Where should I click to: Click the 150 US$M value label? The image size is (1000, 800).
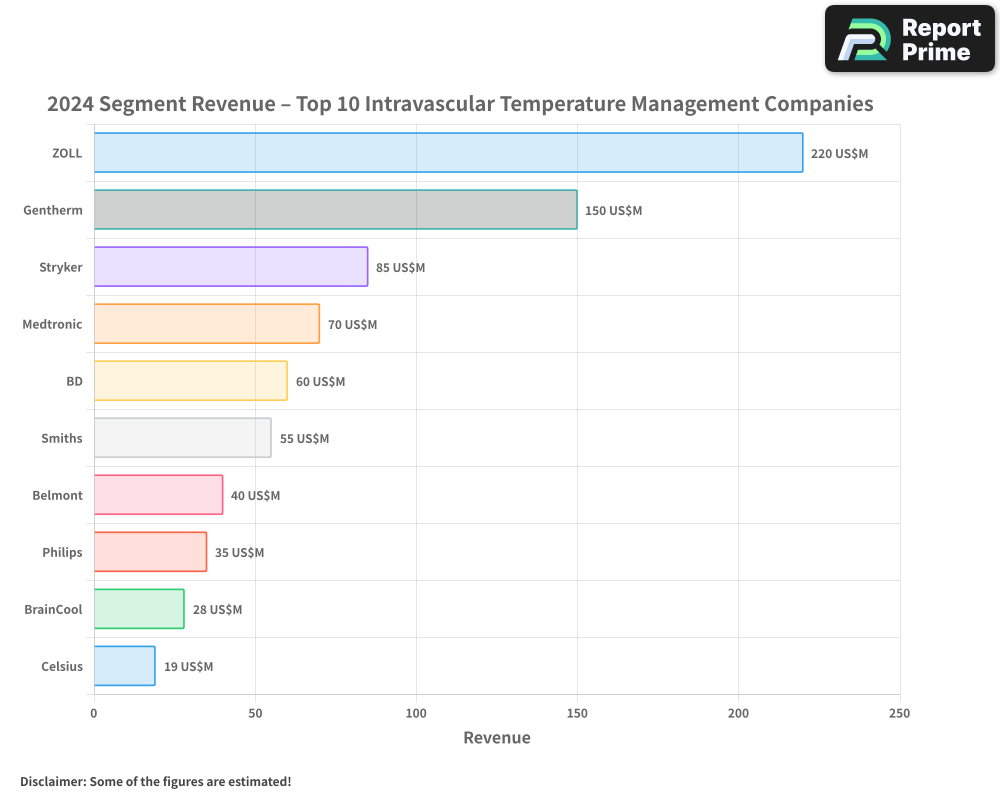tap(613, 211)
